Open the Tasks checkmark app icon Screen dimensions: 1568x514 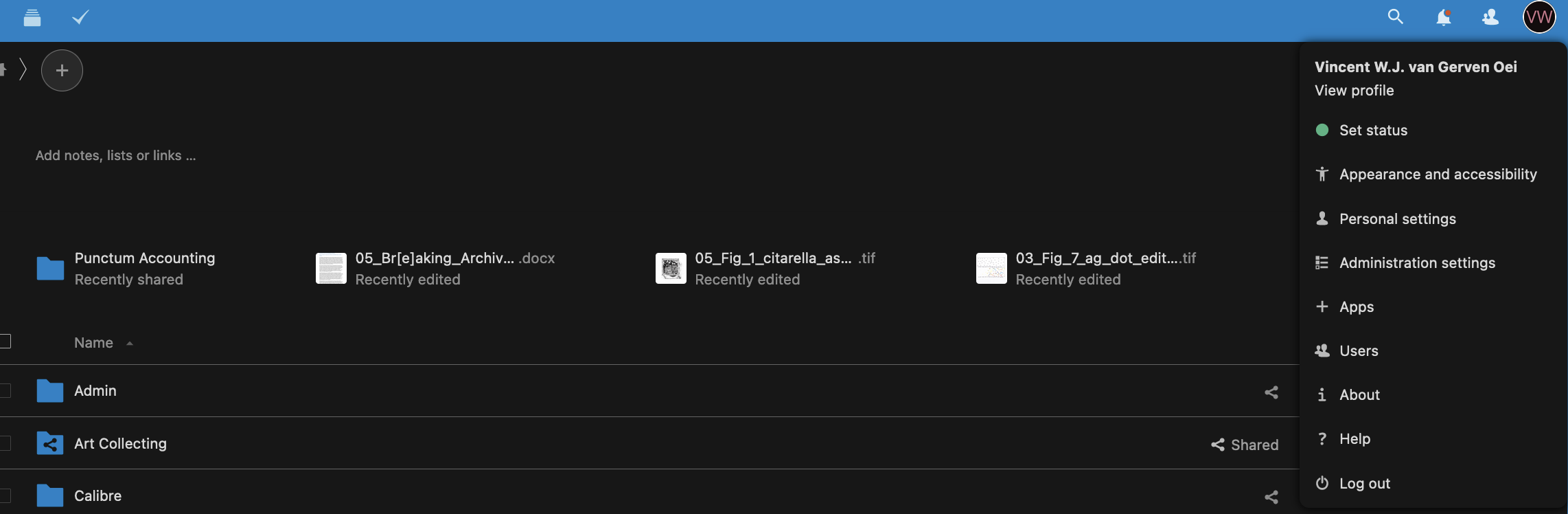(x=80, y=18)
